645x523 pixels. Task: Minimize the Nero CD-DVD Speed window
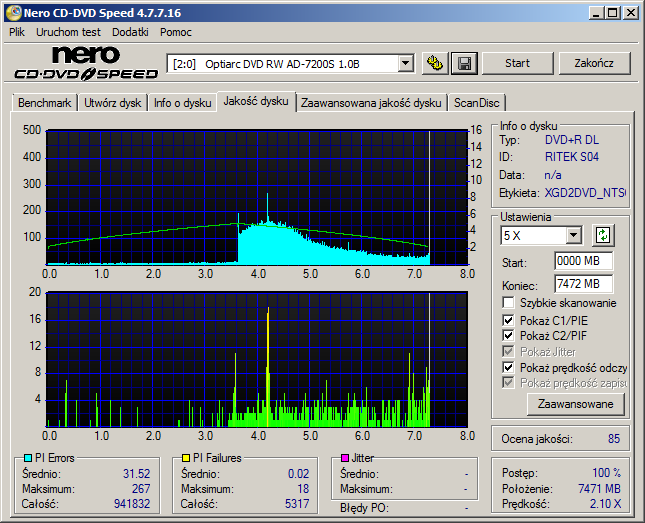pos(595,13)
